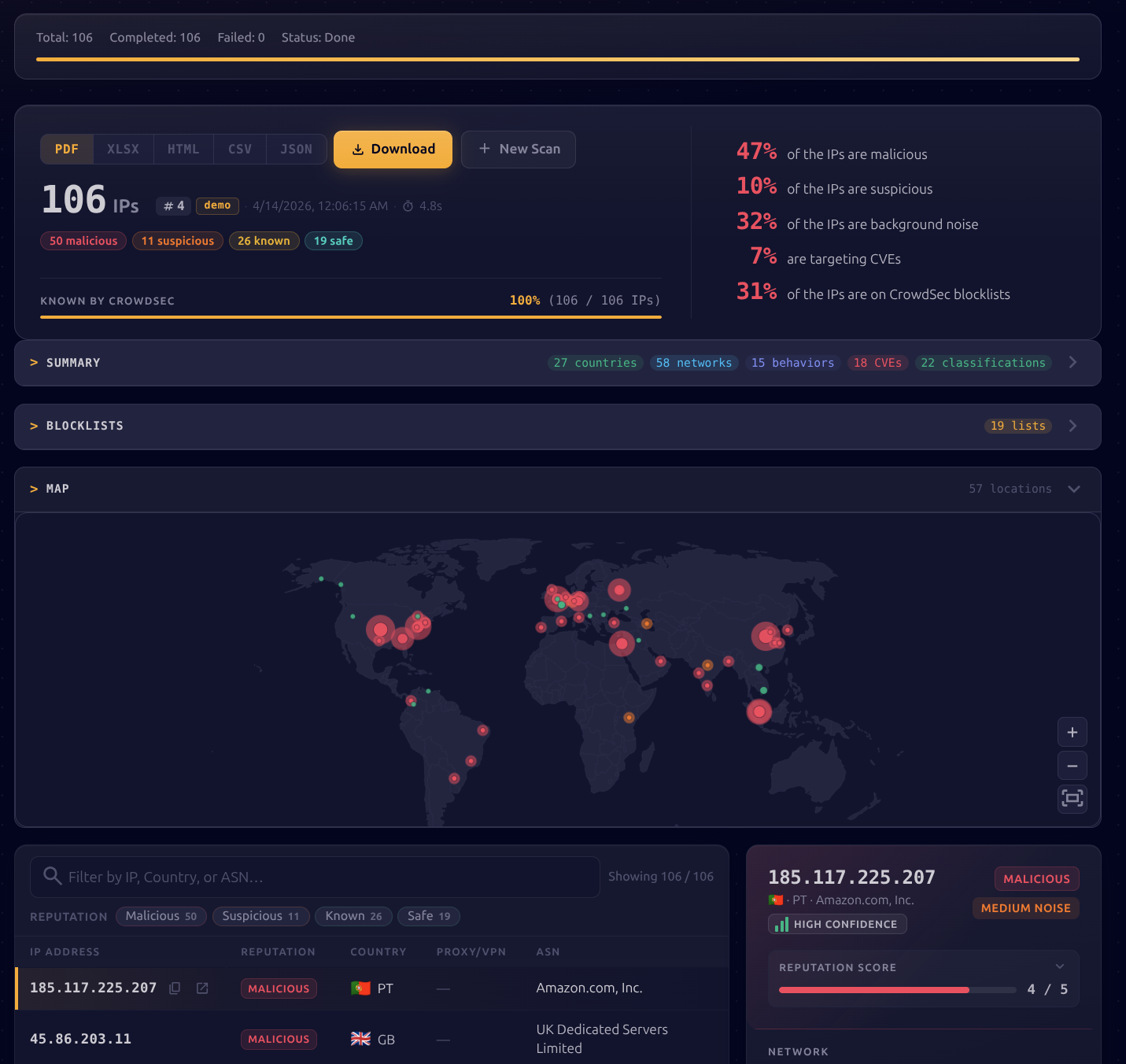Open the REPUTATION SCORE details

tap(1059, 966)
